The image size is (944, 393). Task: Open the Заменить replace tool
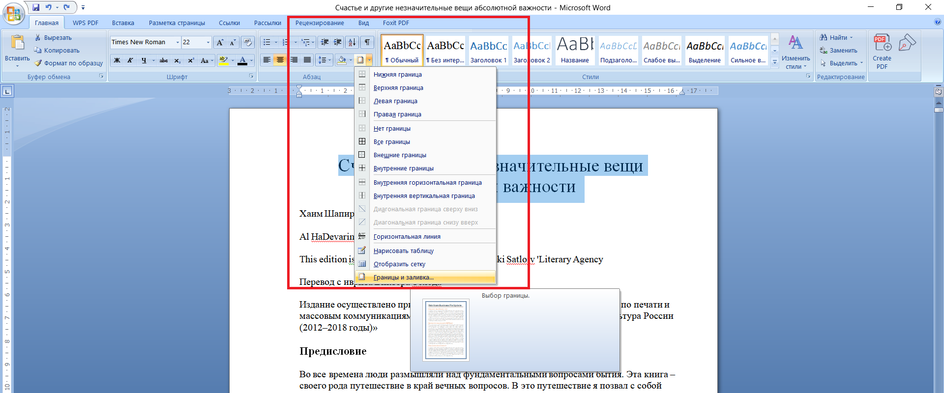(839, 50)
